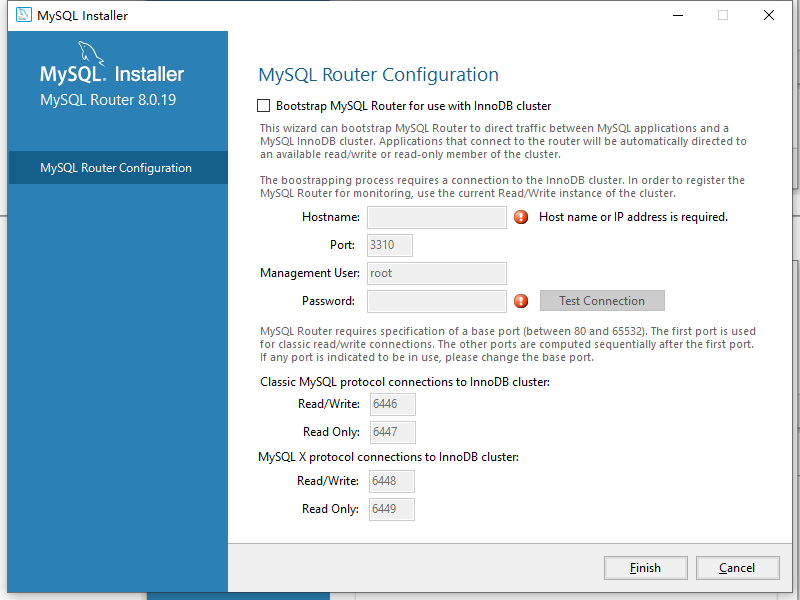The width and height of the screenshot is (800, 600).
Task: Click the Cancel button
Action: [x=737, y=568]
